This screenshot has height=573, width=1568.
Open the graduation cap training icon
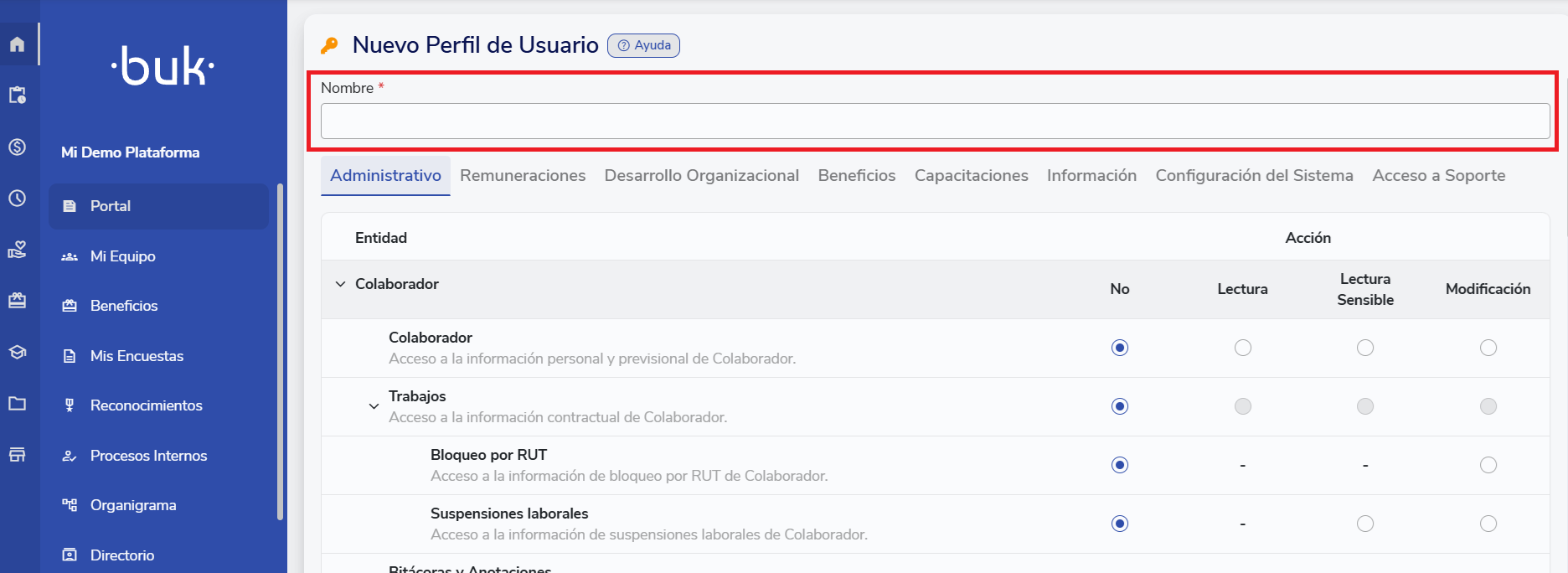(18, 352)
